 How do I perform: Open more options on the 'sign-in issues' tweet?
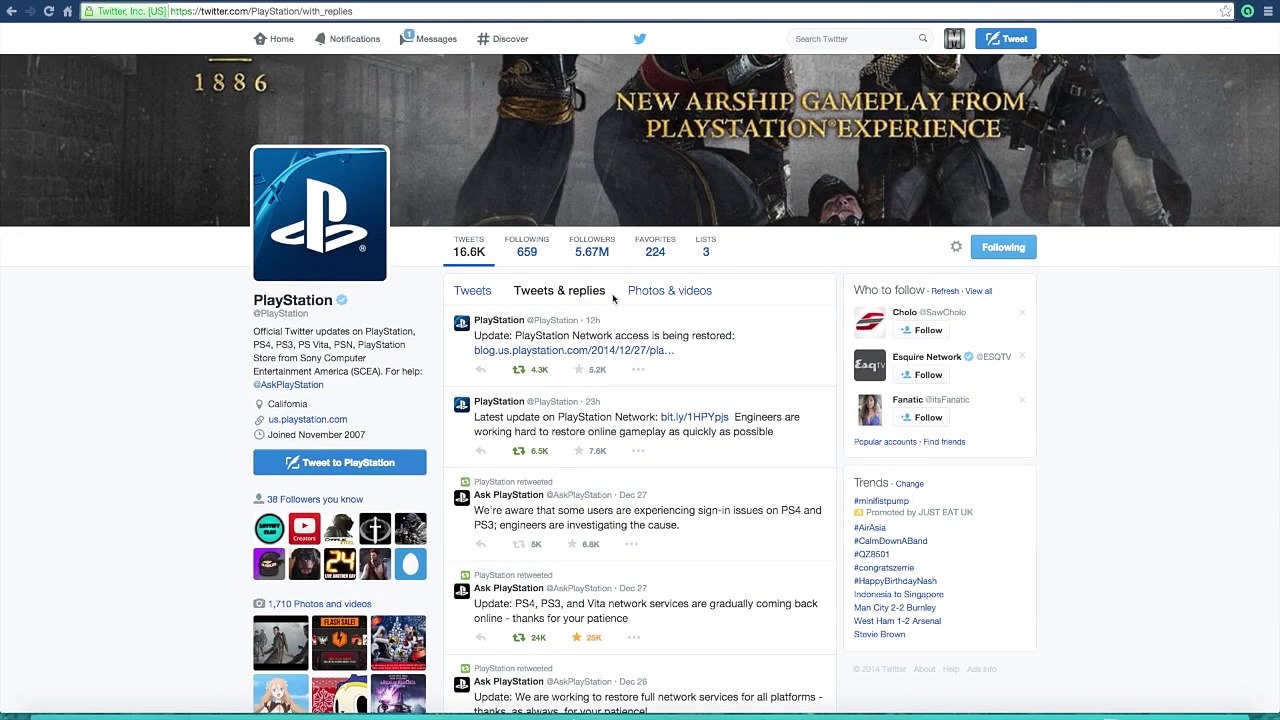pos(631,544)
